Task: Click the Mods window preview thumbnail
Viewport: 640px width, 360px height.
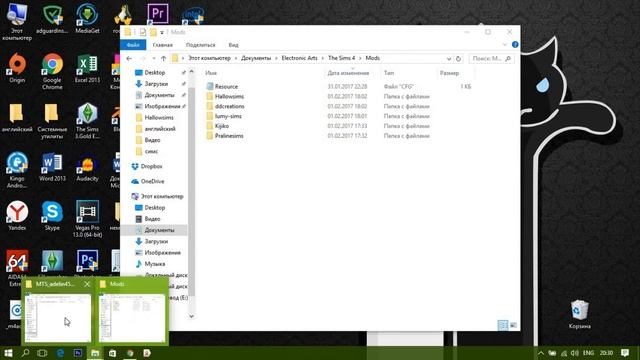Action: click(x=132, y=318)
